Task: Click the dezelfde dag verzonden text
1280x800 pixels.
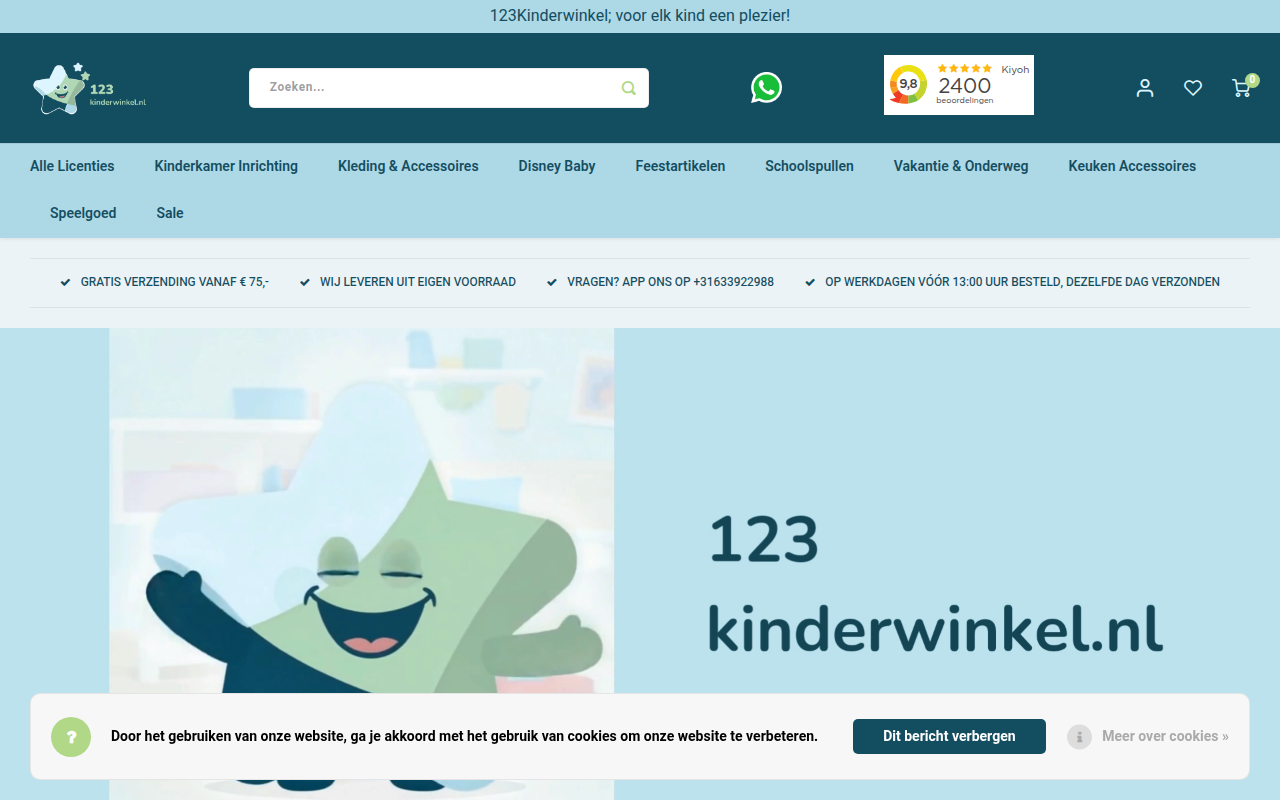Action: 1022,282
